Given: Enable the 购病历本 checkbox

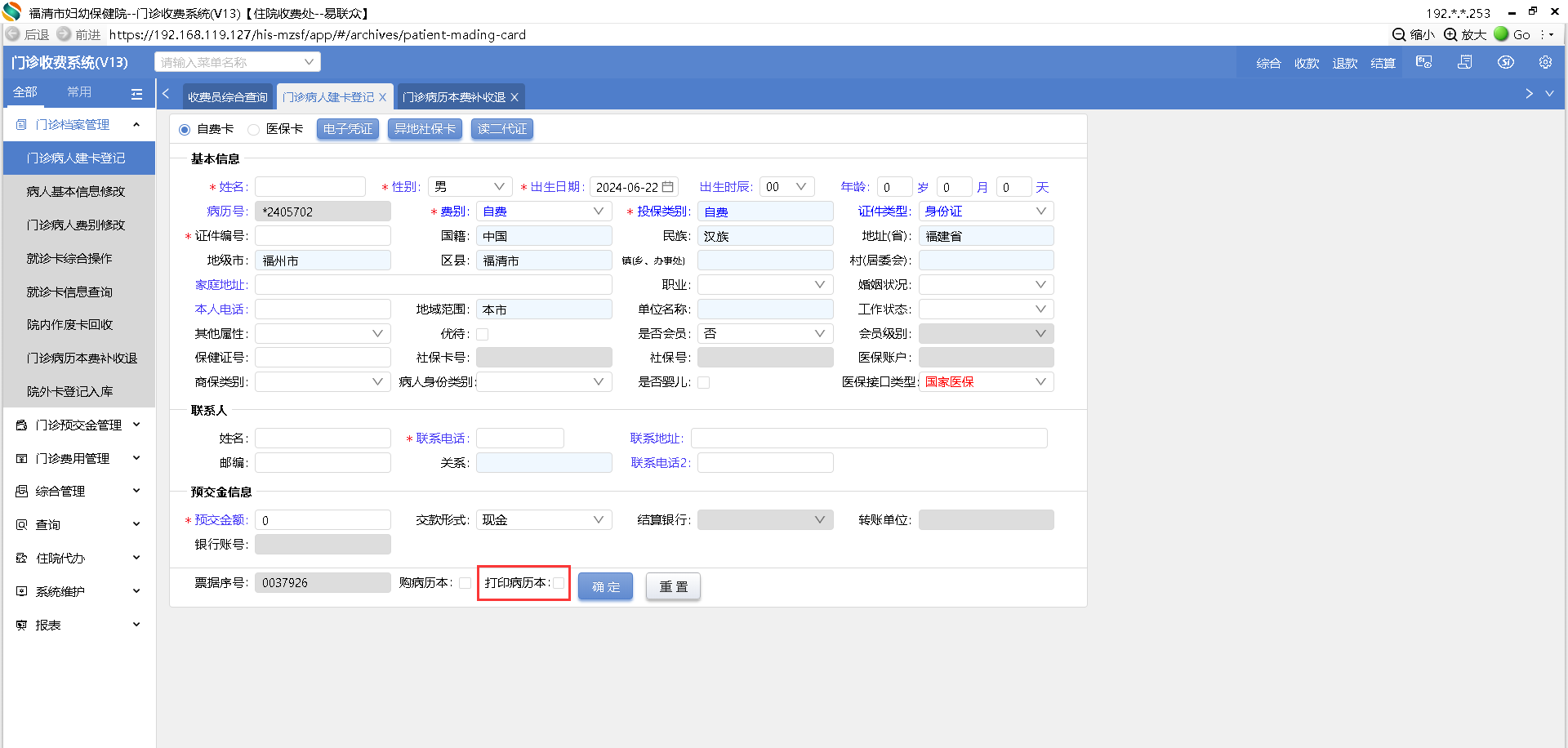Looking at the screenshot, I should coord(465,583).
